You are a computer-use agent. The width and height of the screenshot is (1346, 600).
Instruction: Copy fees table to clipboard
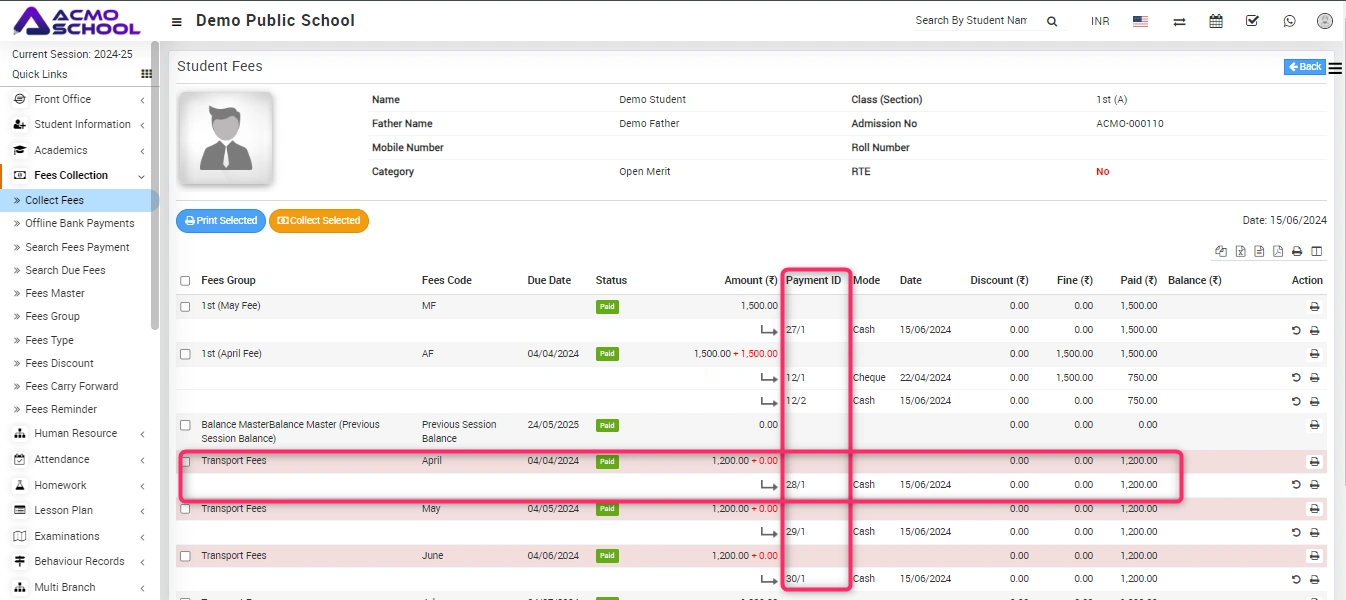tap(1221, 252)
